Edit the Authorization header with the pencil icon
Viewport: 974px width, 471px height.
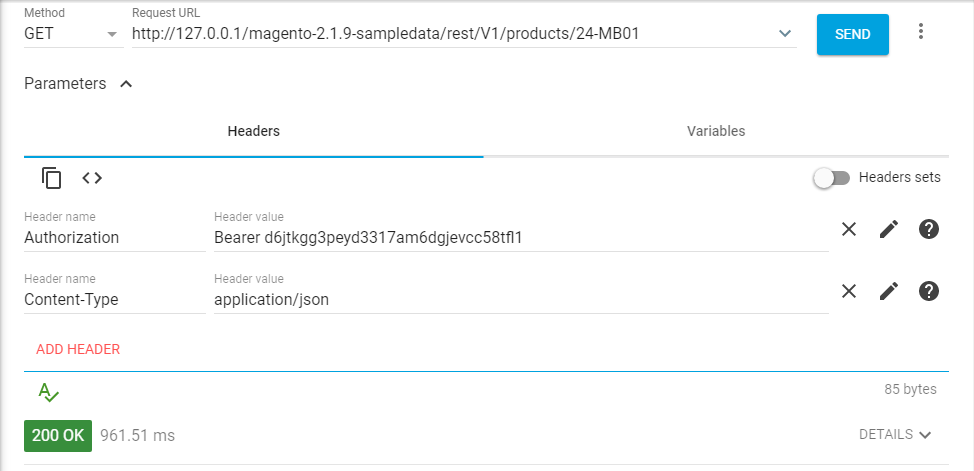click(x=888, y=229)
